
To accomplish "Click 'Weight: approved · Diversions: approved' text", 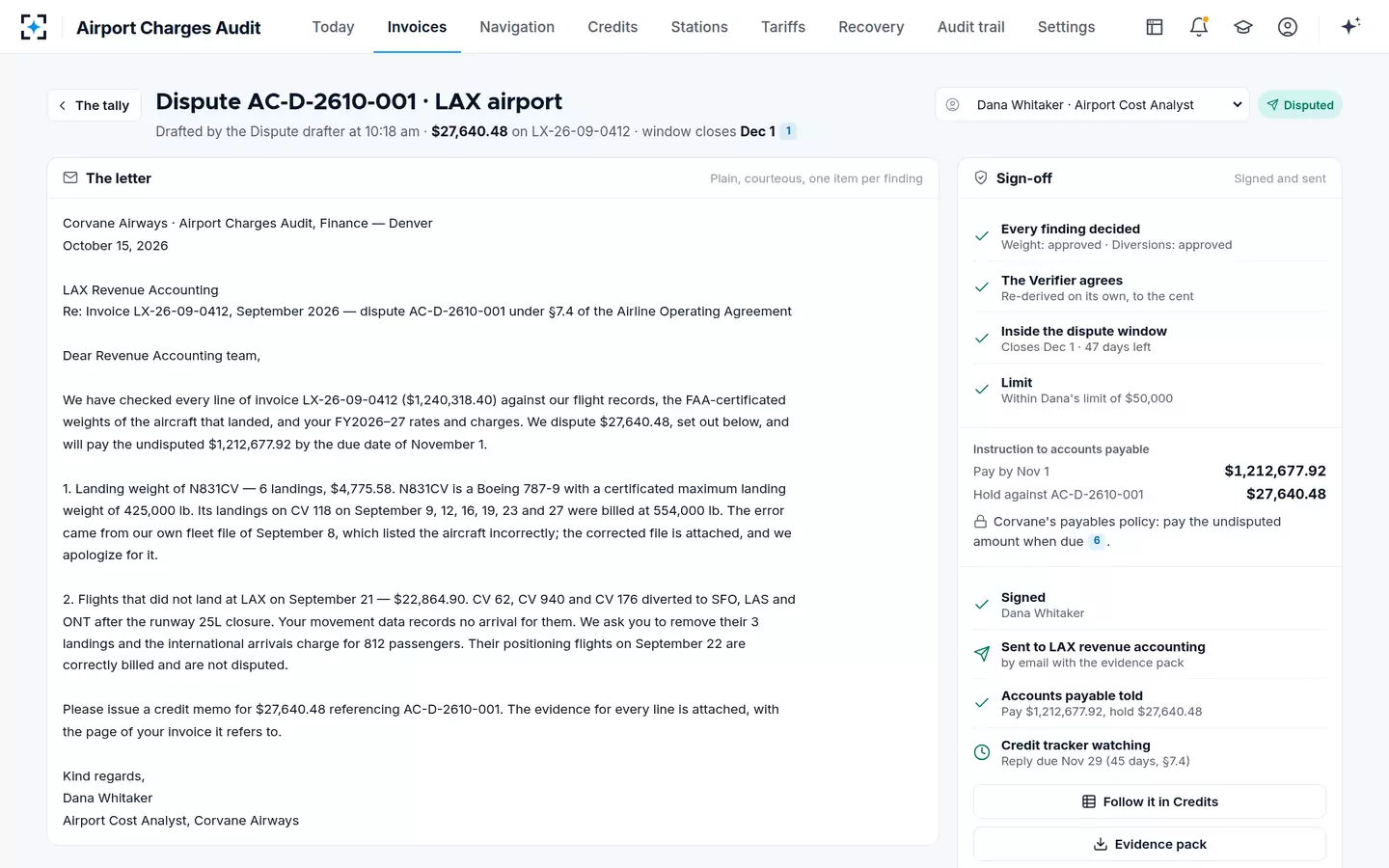I will tap(1116, 245).
